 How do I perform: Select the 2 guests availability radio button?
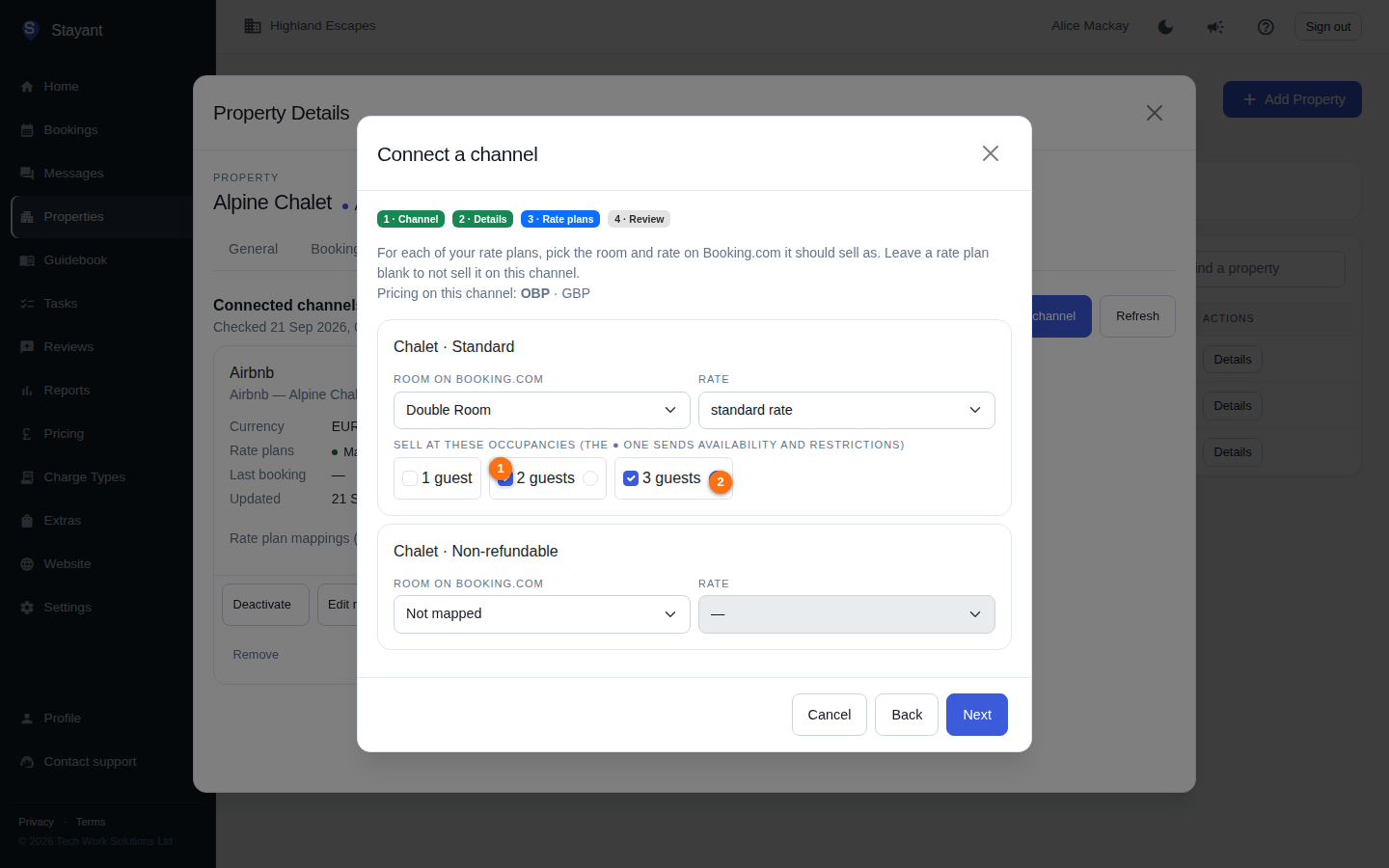(x=590, y=478)
